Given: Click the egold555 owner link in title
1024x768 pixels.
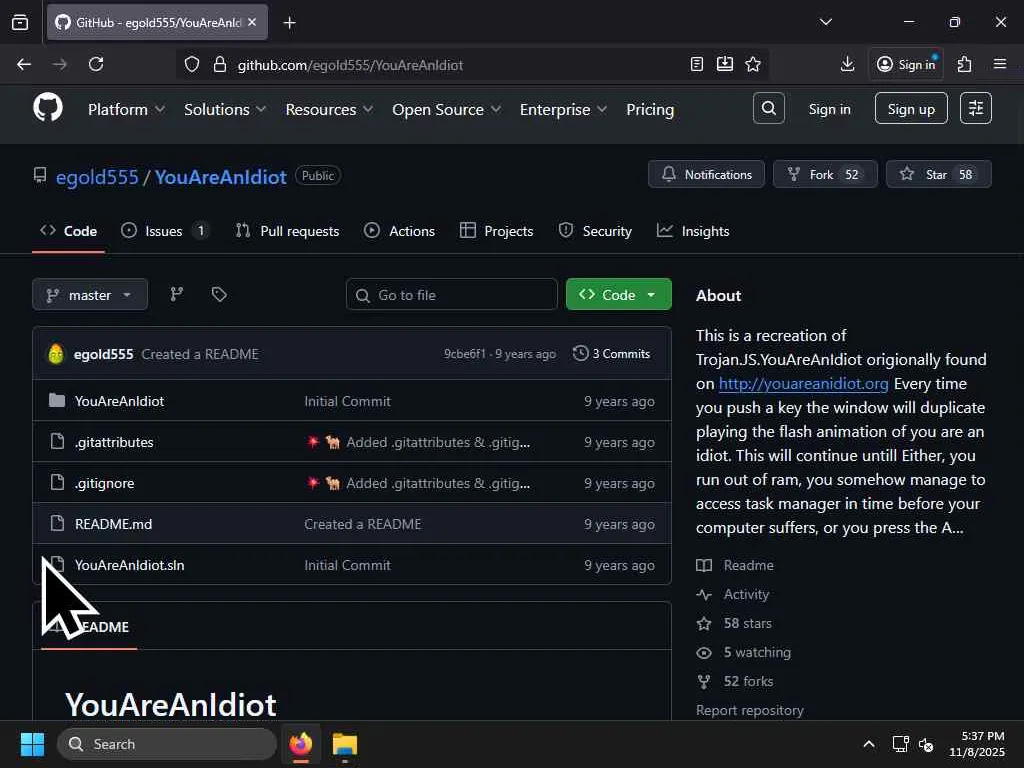Looking at the screenshot, I should coord(97,177).
